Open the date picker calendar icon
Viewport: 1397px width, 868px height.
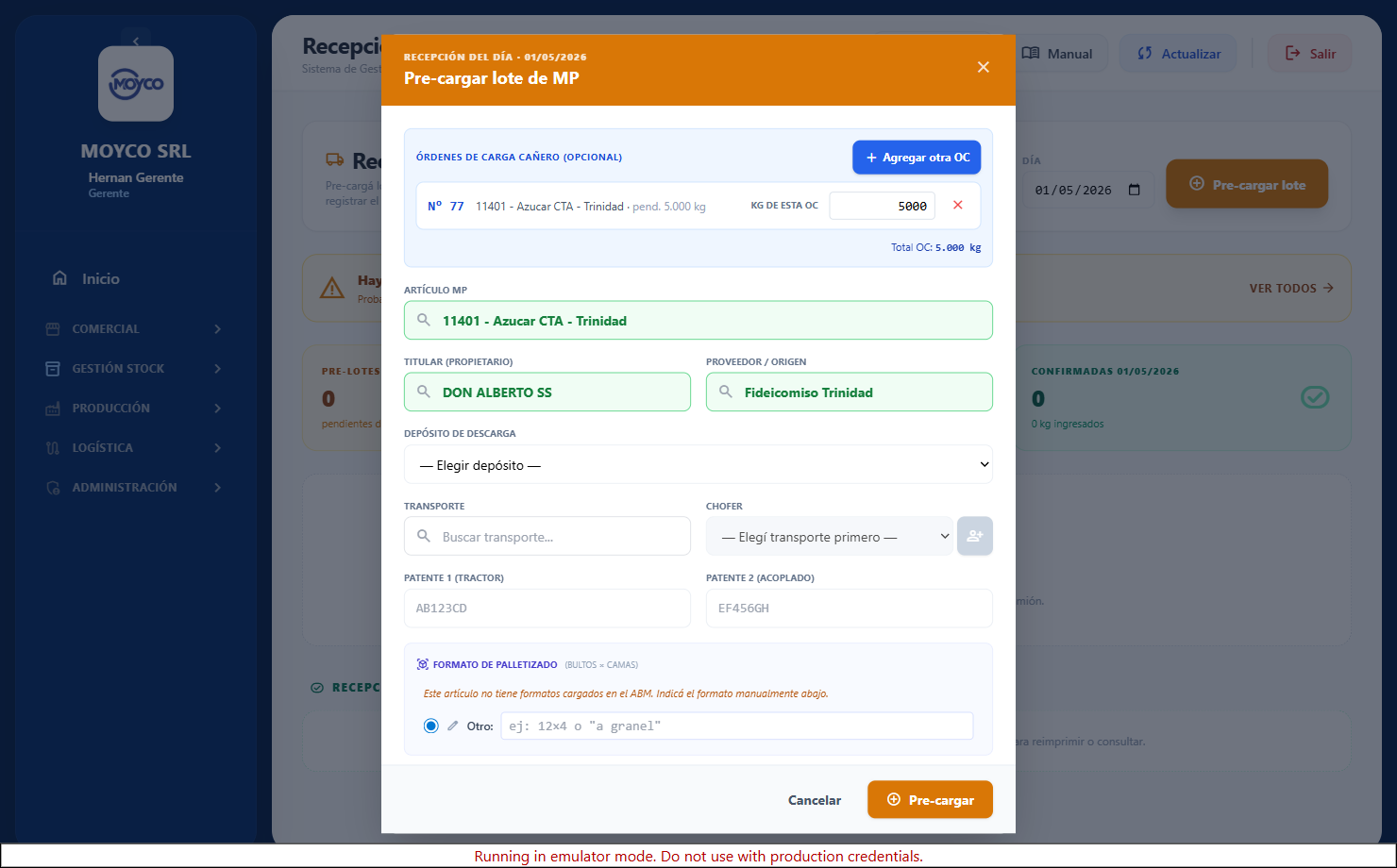click(1135, 190)
